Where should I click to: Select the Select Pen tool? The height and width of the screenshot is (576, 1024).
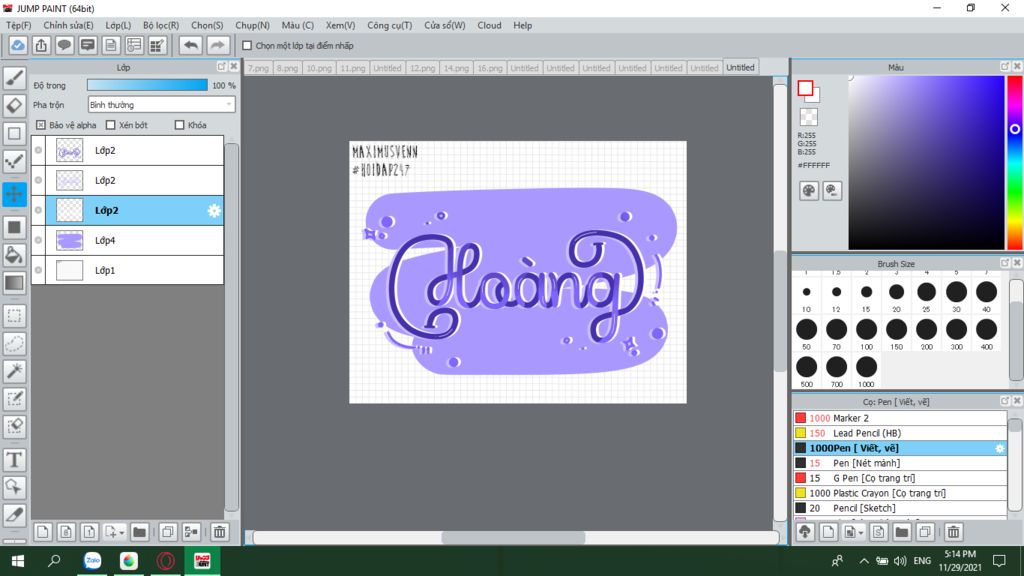coord(14,398)
